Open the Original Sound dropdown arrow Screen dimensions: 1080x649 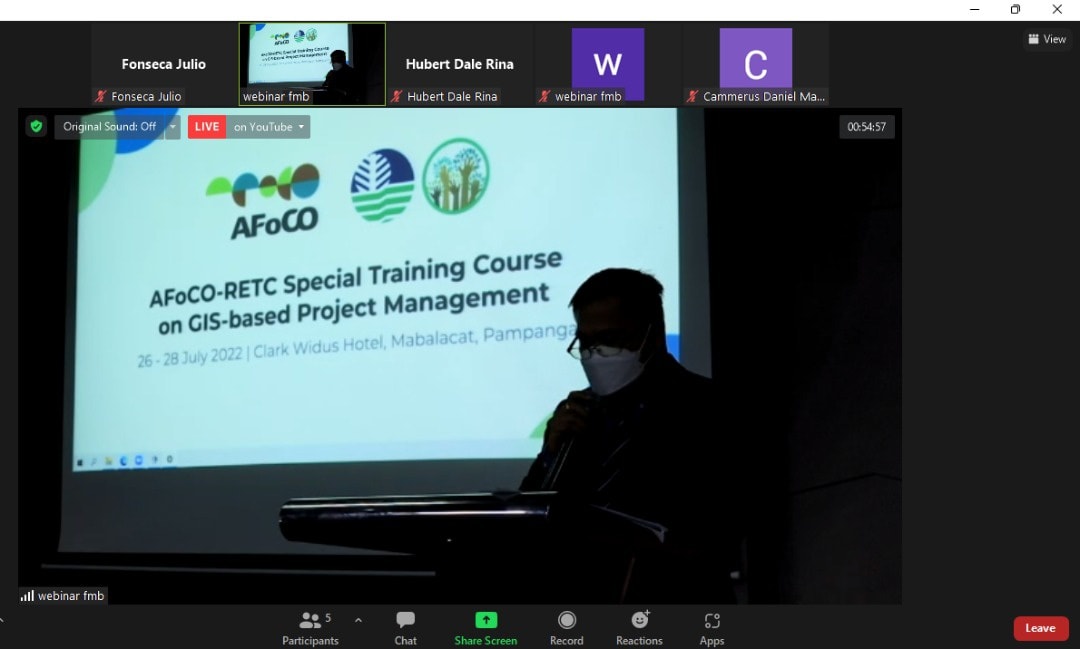pos(173,127)
